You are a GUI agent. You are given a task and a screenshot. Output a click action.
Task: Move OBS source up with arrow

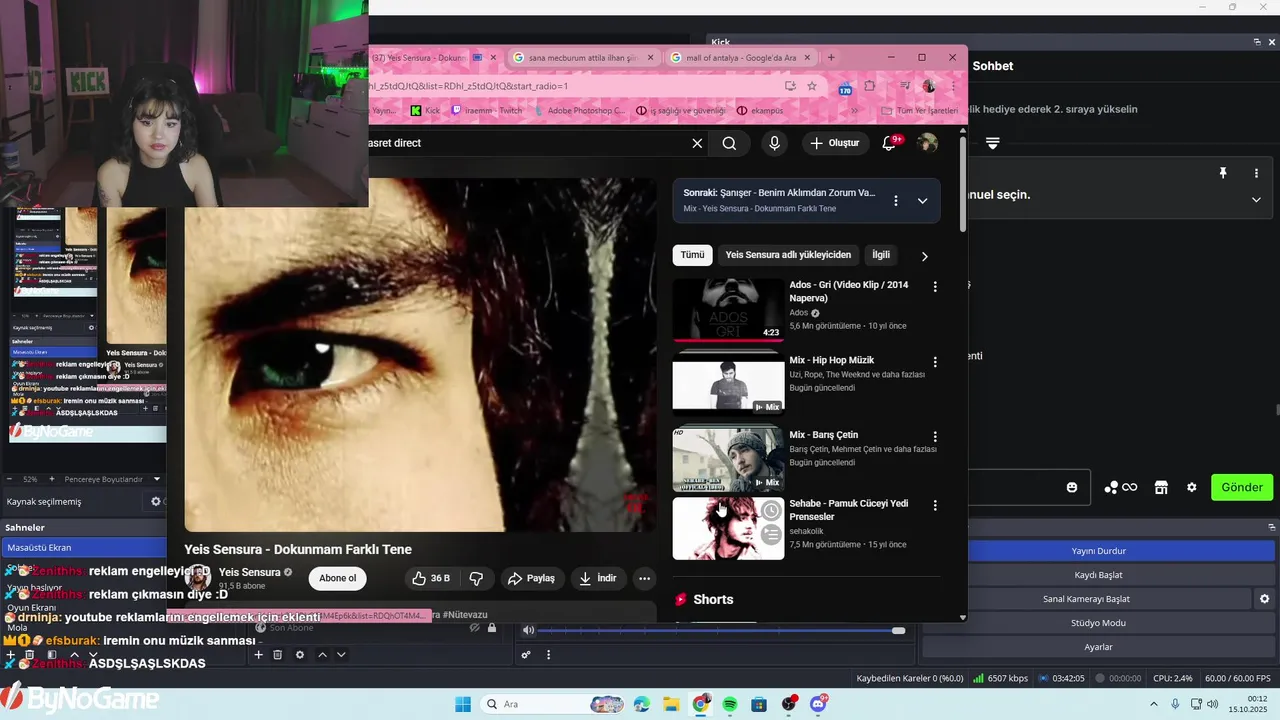coord(322,655)
